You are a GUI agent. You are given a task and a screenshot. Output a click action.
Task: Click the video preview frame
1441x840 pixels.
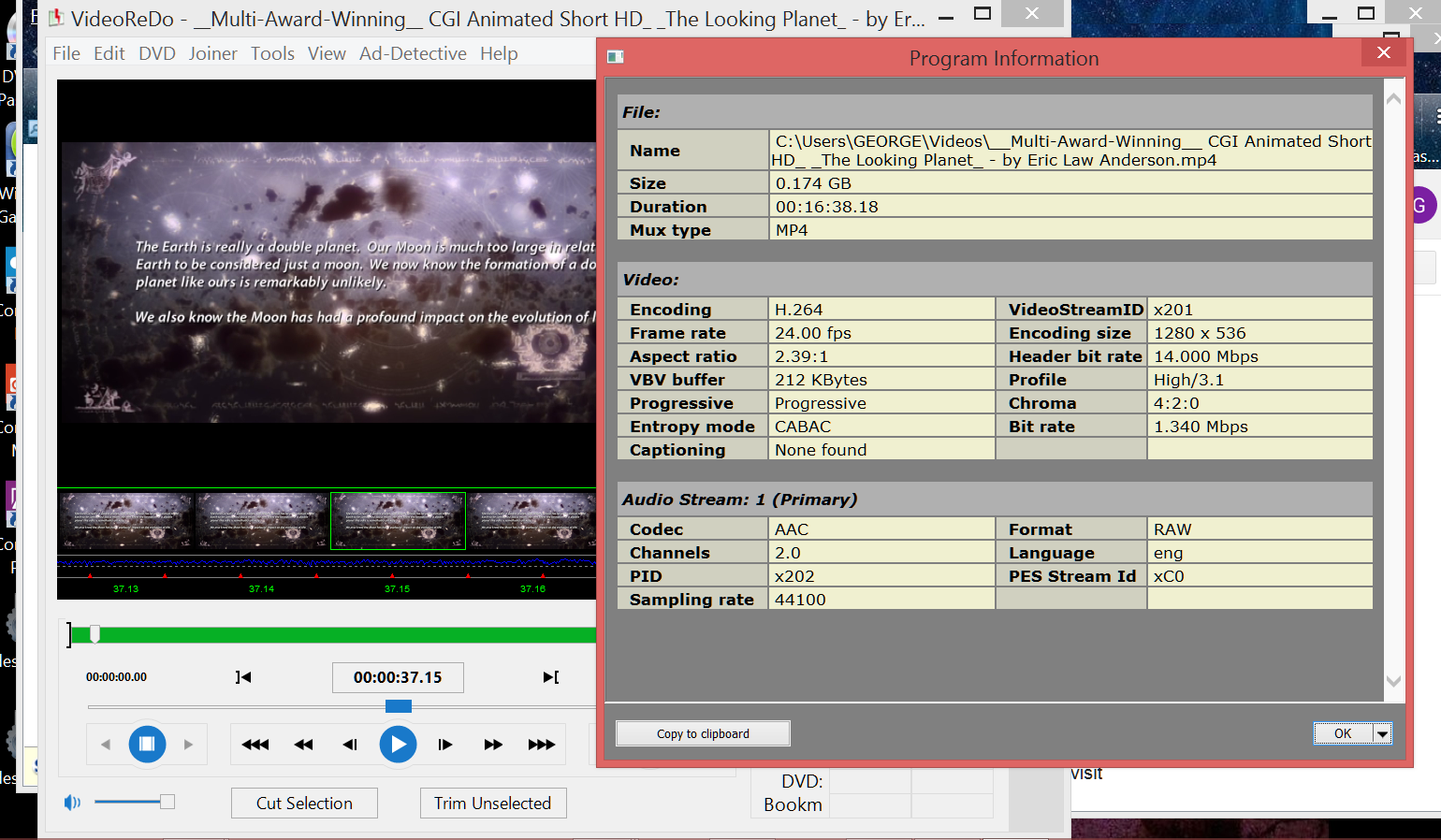tap(327, 282)
